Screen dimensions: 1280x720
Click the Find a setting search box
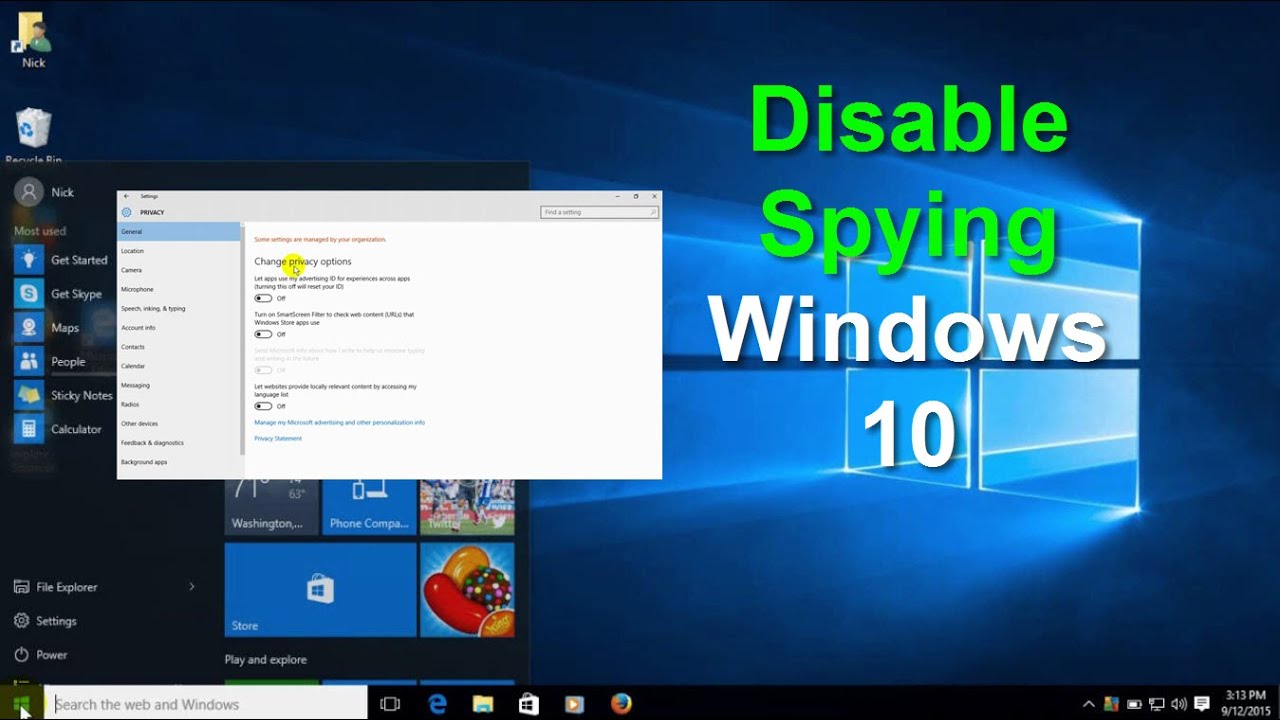click(600, 212)
